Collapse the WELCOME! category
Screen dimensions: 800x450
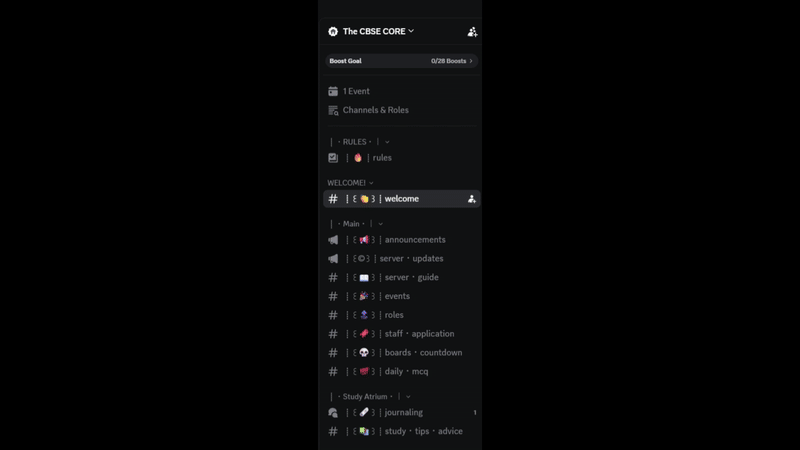point(351,183)
